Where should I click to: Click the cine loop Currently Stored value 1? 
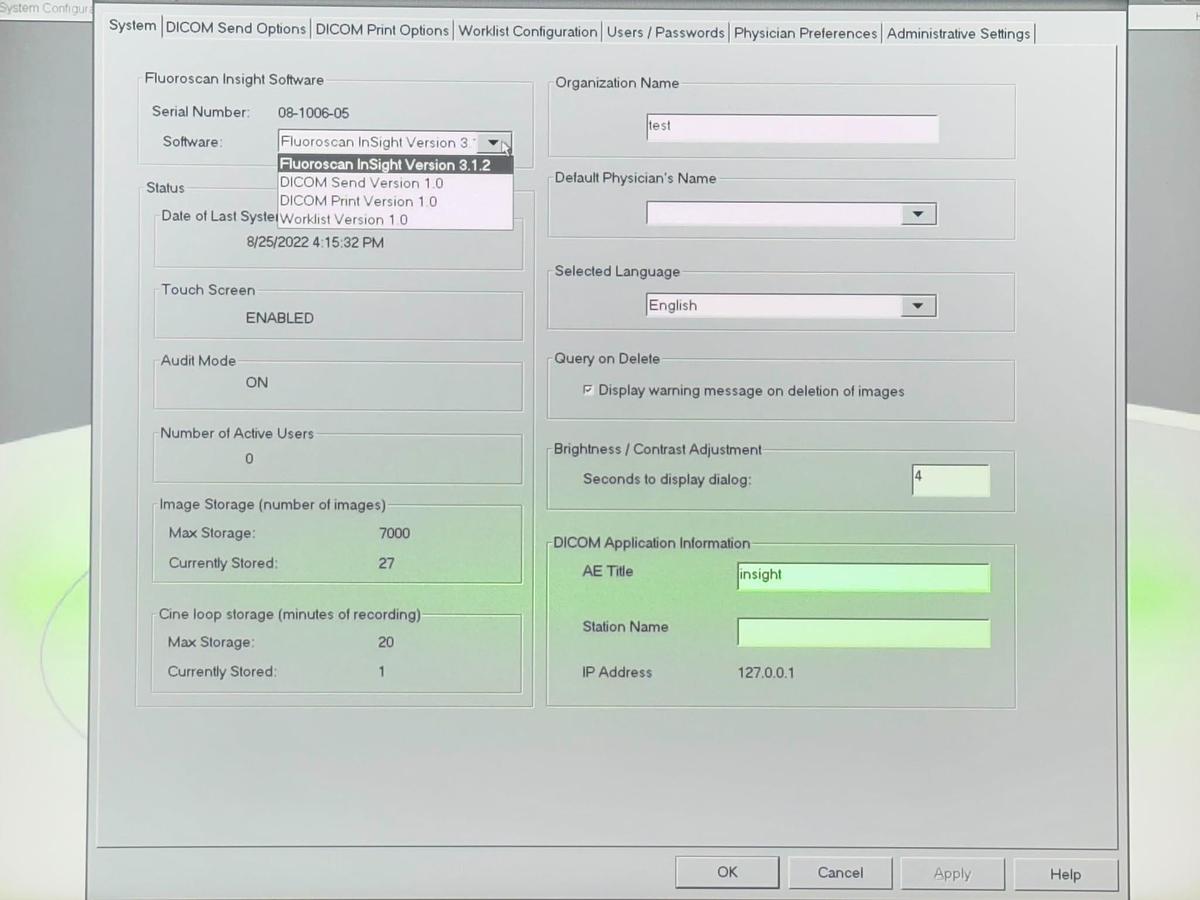pyautogui.click(x=381, y=671)
